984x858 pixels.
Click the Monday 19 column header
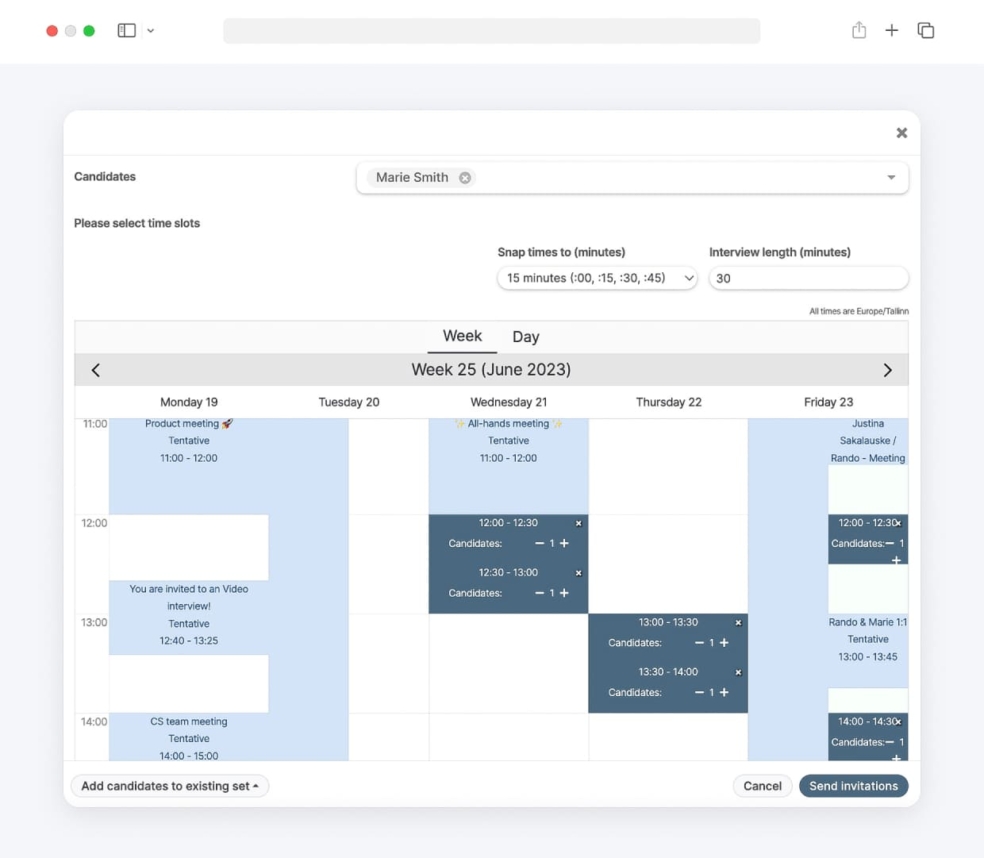tap(189, 402)
